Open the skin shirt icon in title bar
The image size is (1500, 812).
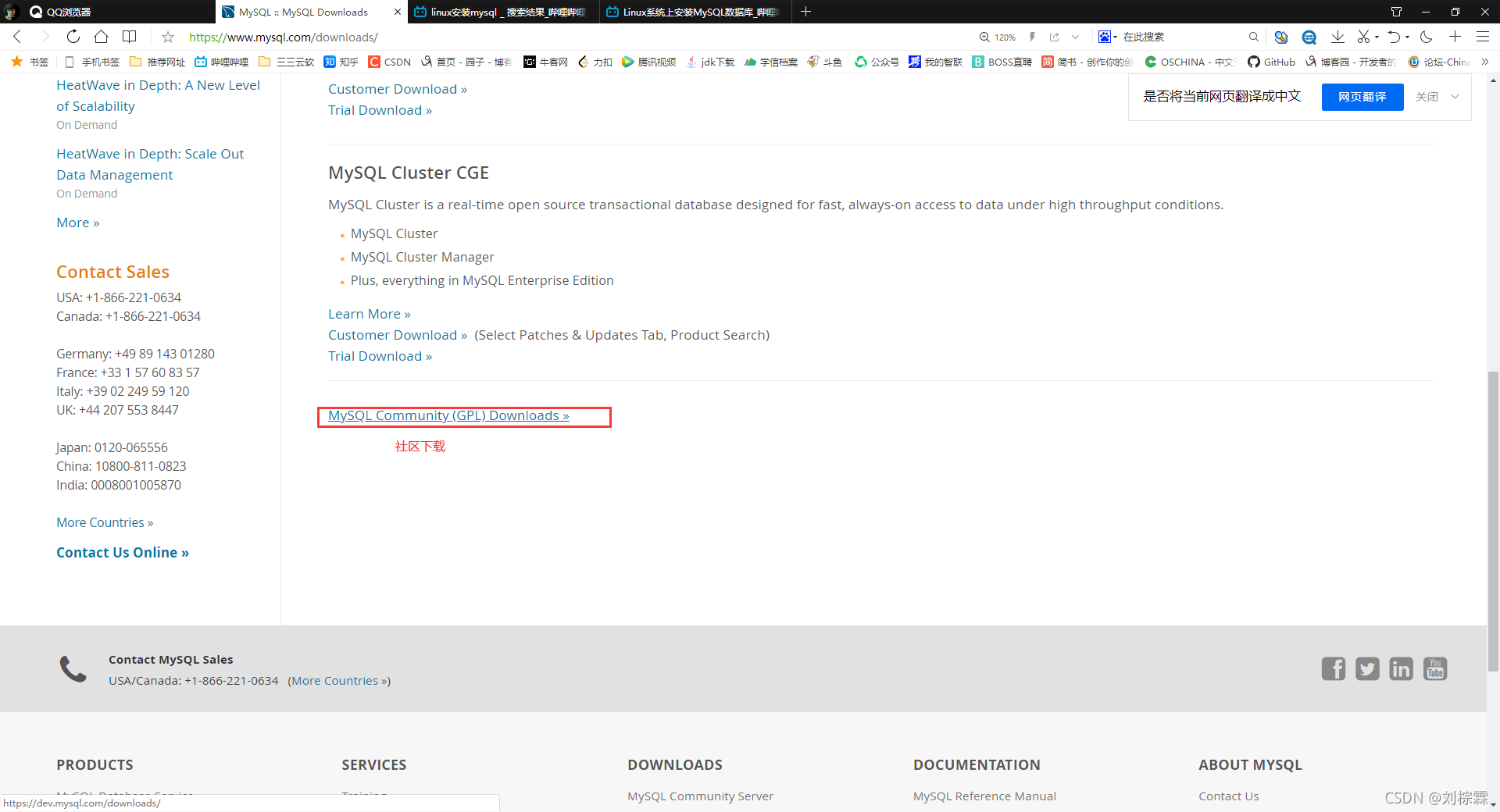coord(1396,12)
